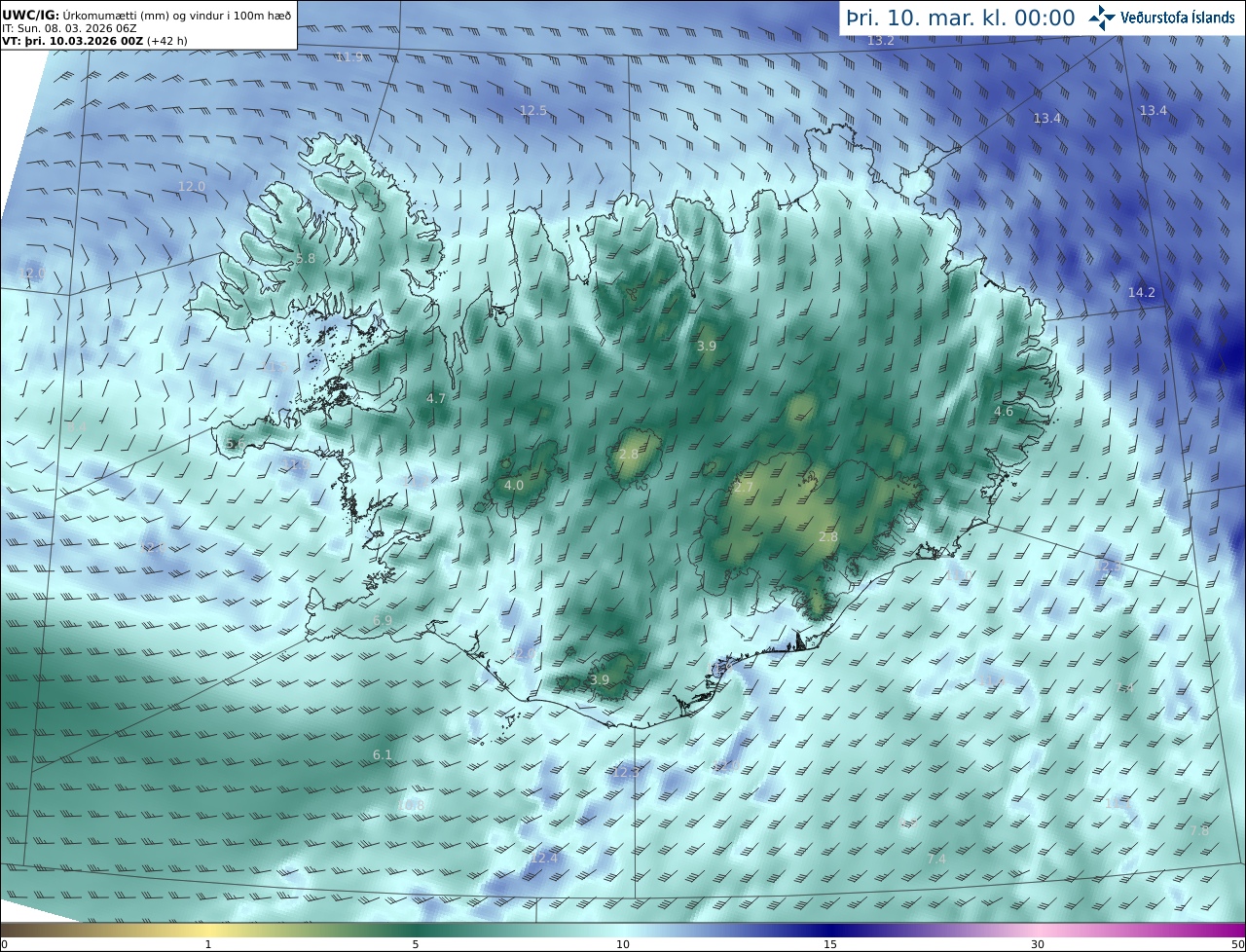Click the 7.8 value label on the map

point(1199,831)
